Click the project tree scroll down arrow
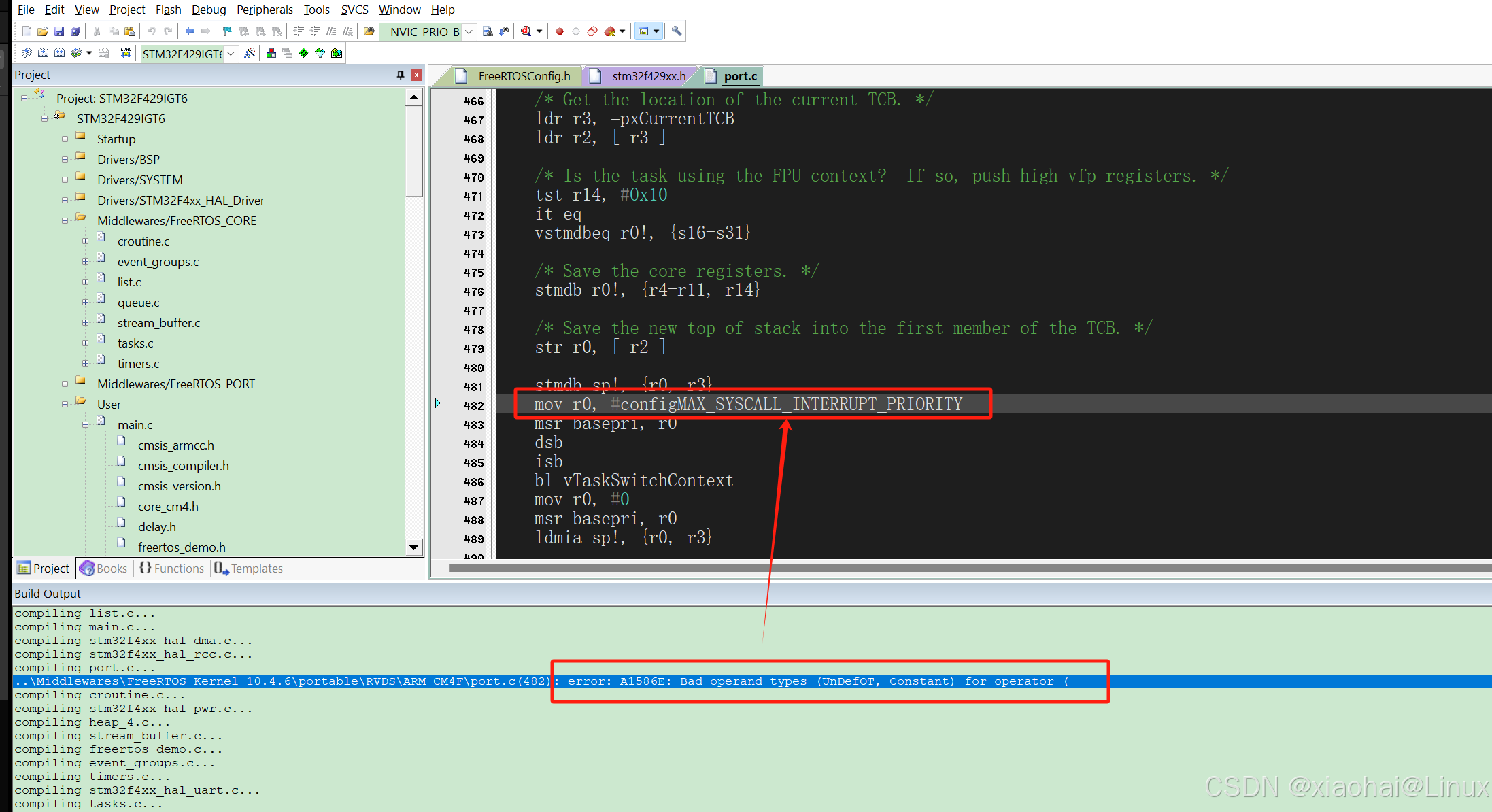This screenshot has height=812, width=1492. [x=413, y=547]
